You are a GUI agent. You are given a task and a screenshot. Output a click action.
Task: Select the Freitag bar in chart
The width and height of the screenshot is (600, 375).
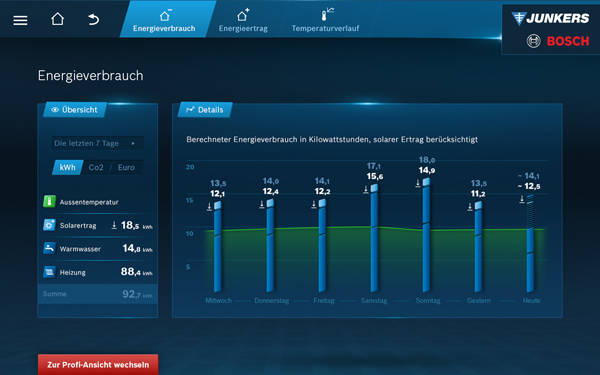322,246
